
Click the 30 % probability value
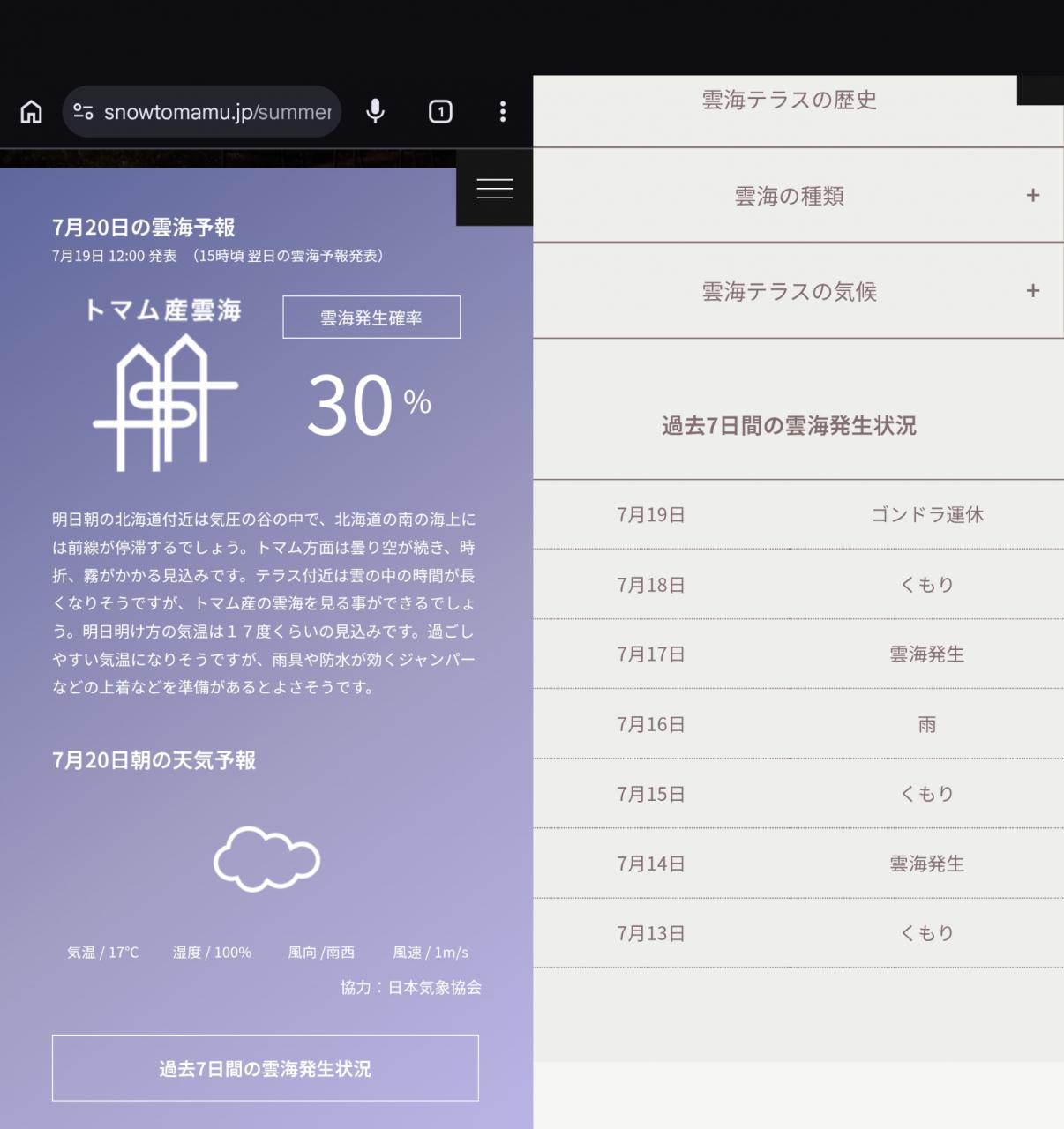click(x=370, y=406)
